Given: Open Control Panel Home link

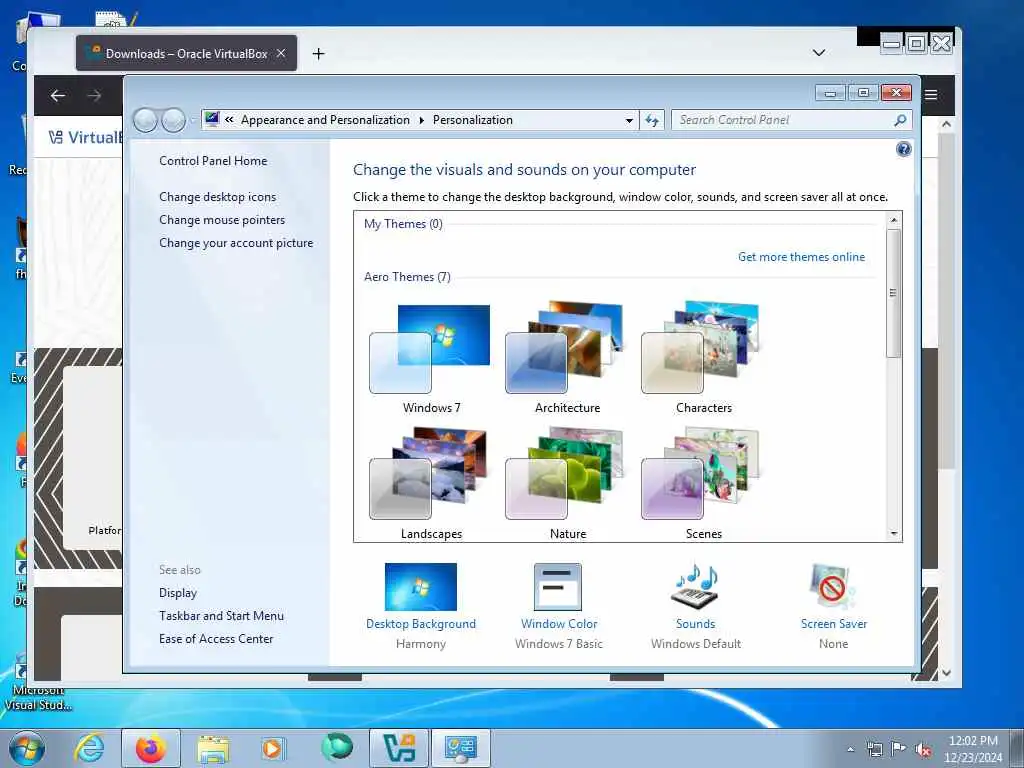Looking at the screenshot, I should coord(213,161).
